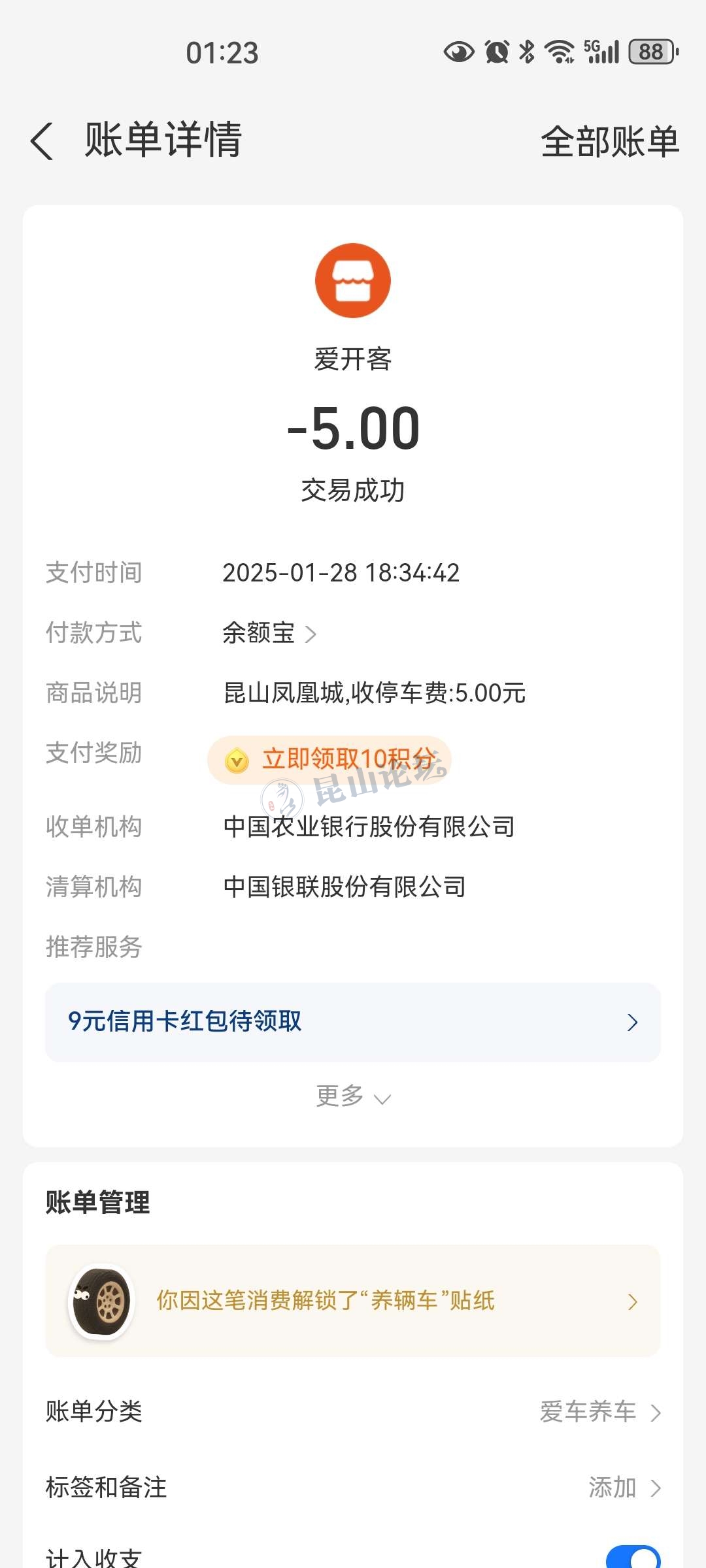Tap the alarm icon in status bar
The width and height of the screenshot is (706, 1568).
497,52
